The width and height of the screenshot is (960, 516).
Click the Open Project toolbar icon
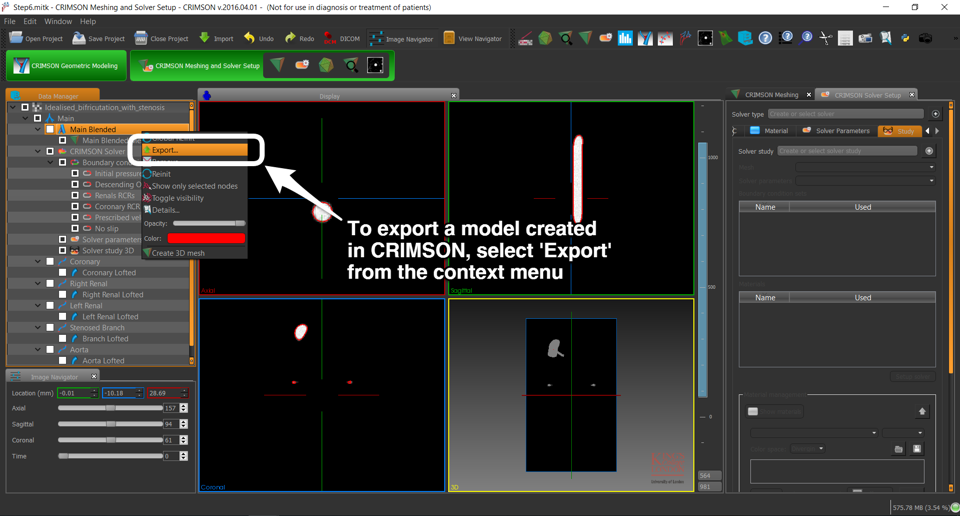coord(16,38)
